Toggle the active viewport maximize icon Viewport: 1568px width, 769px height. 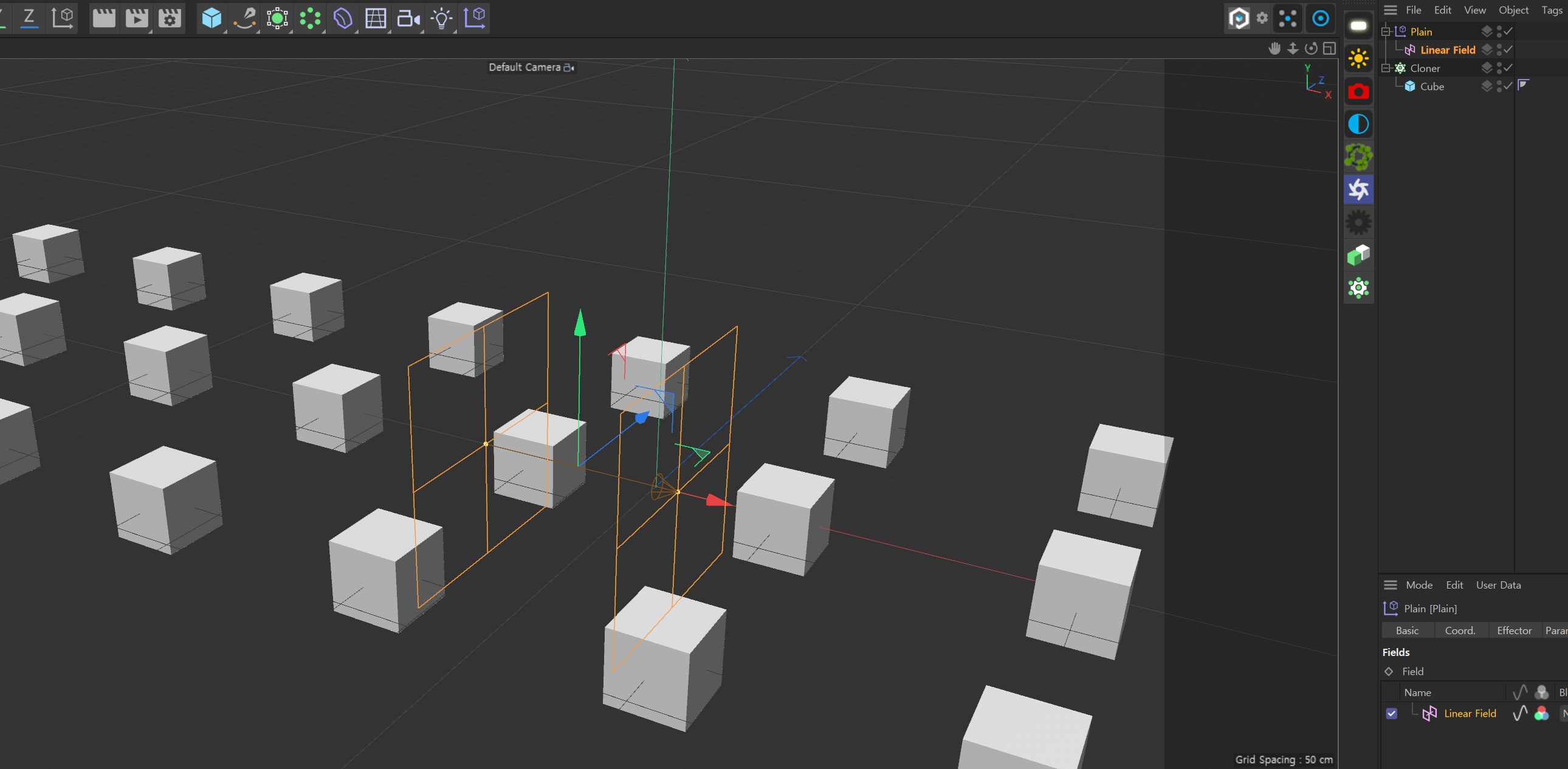(1329, 48)
